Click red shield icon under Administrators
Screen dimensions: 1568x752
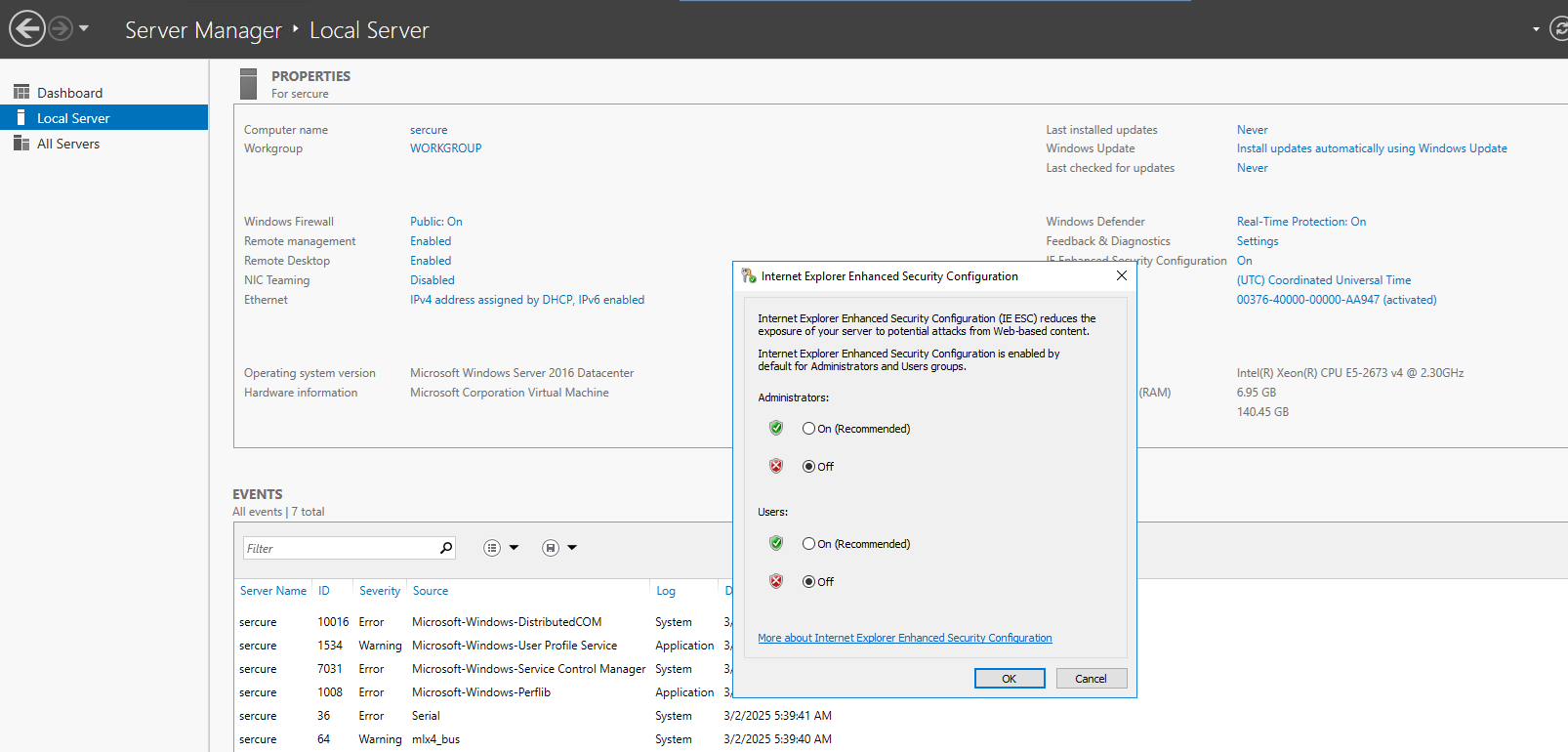776,466
